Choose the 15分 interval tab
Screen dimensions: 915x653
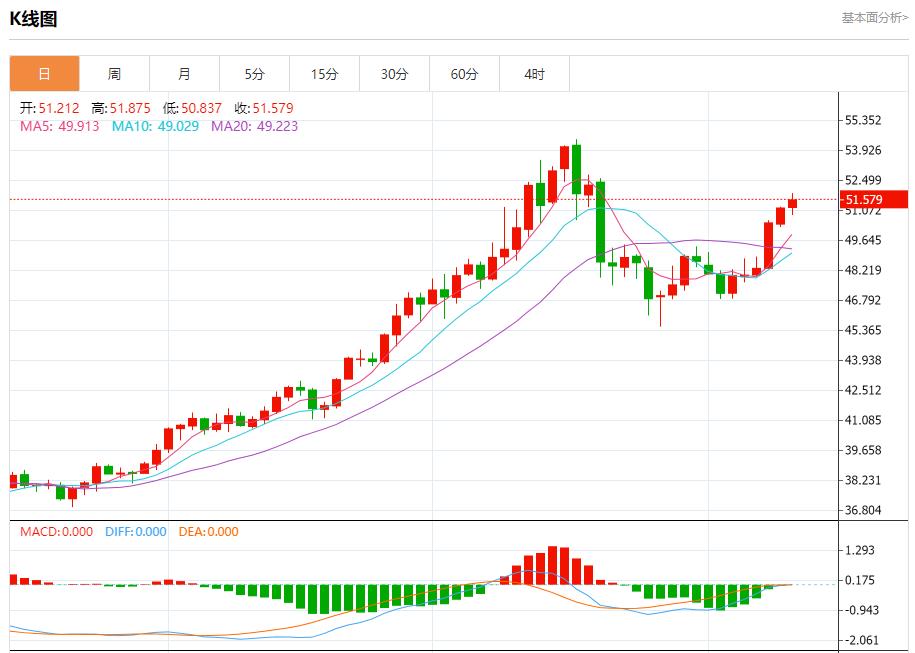[324, 74]
